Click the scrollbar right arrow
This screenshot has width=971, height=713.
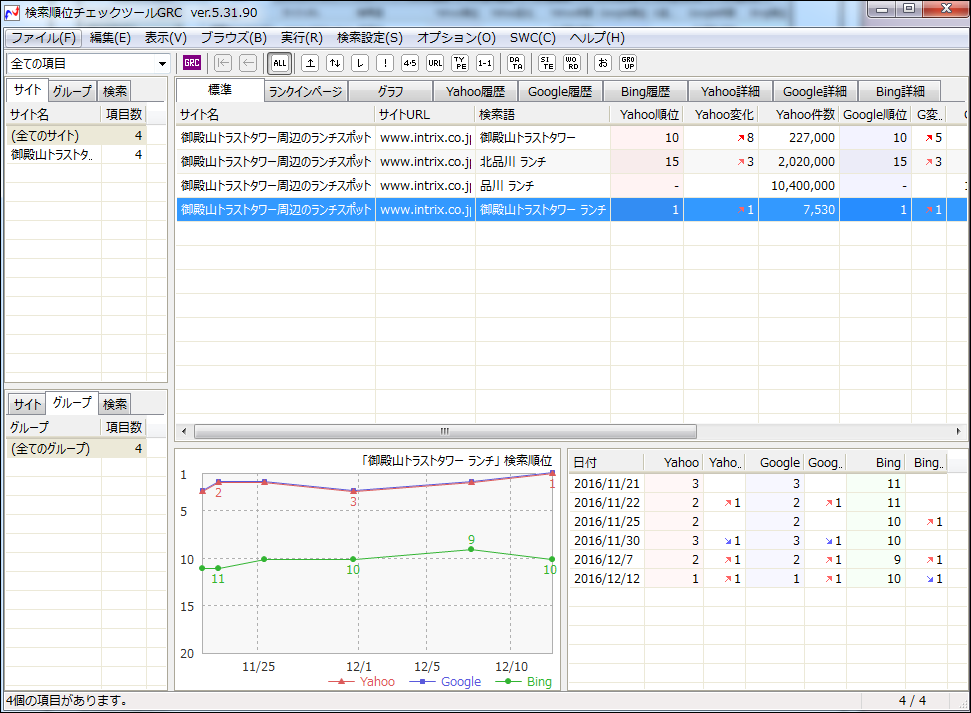pyautogui.click(x=958, y=431)
